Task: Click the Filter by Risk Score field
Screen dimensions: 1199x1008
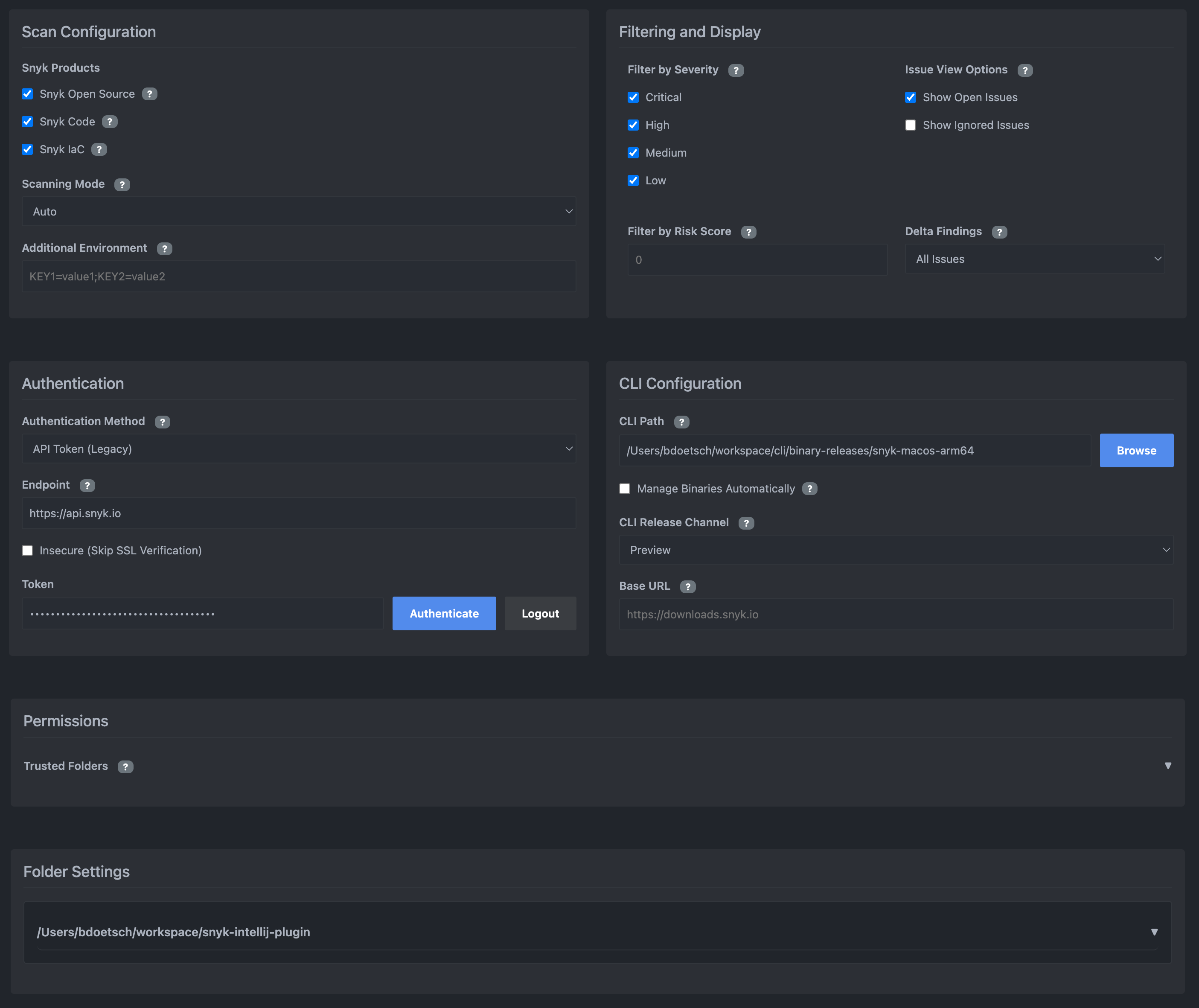Action: 757,260
